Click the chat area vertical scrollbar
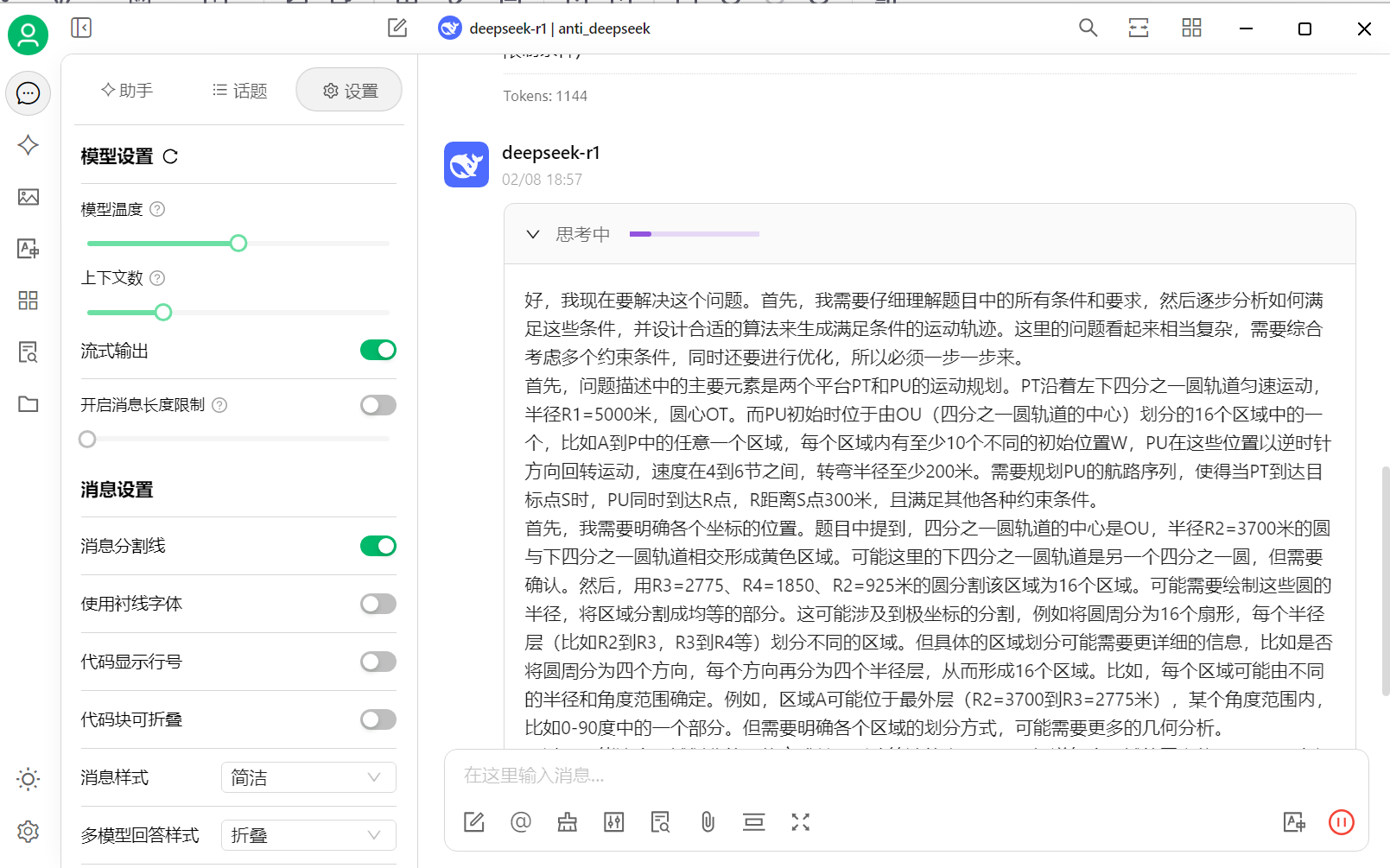The image size is (1390, 868). pos(1386,580)
